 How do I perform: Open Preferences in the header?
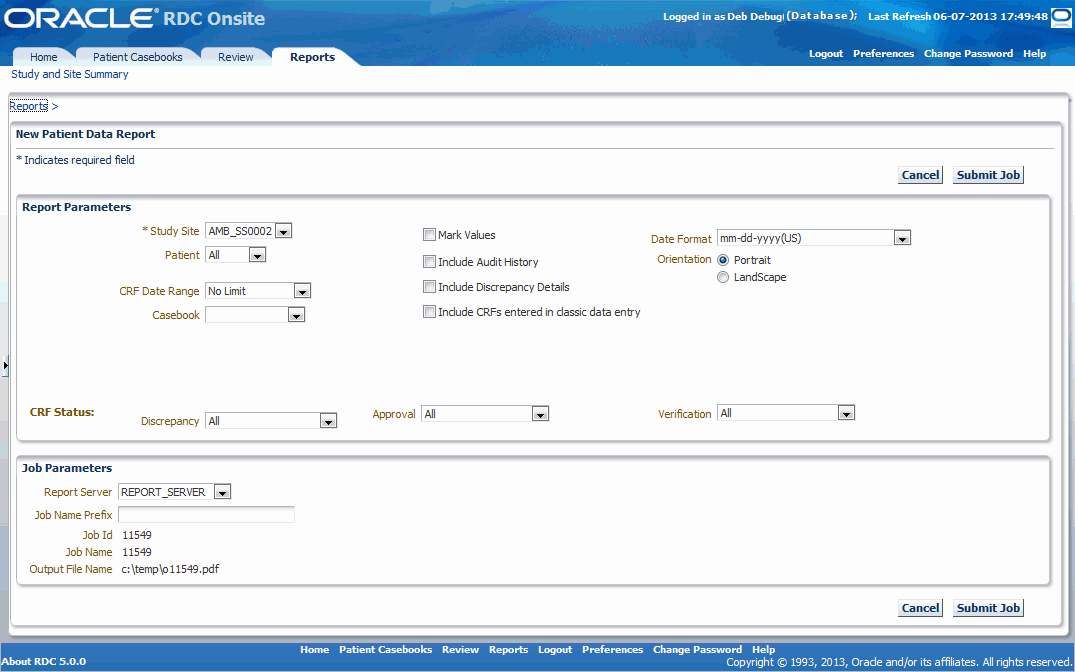(884, 53)
